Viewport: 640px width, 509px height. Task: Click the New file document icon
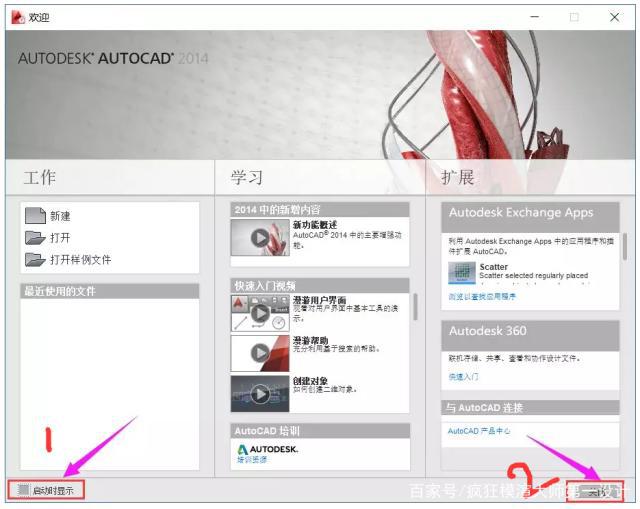point(35,216)
